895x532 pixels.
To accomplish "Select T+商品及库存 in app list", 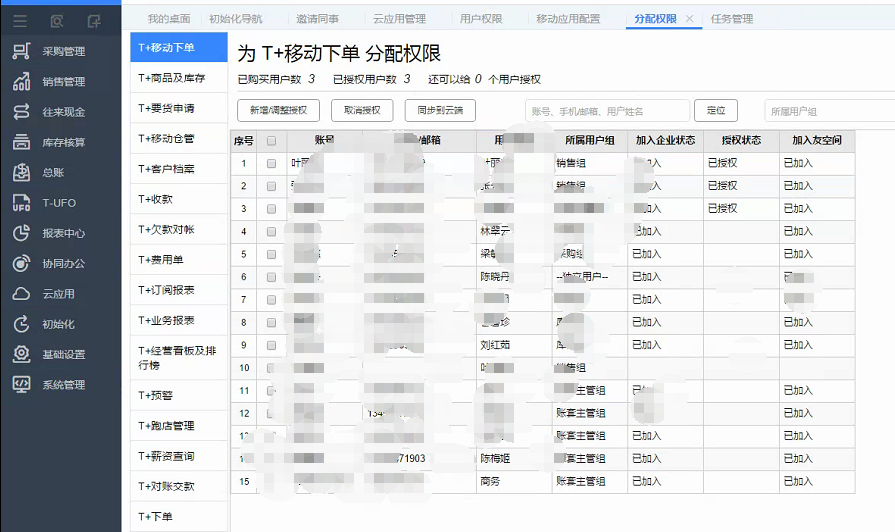I will tap(179, 78).
